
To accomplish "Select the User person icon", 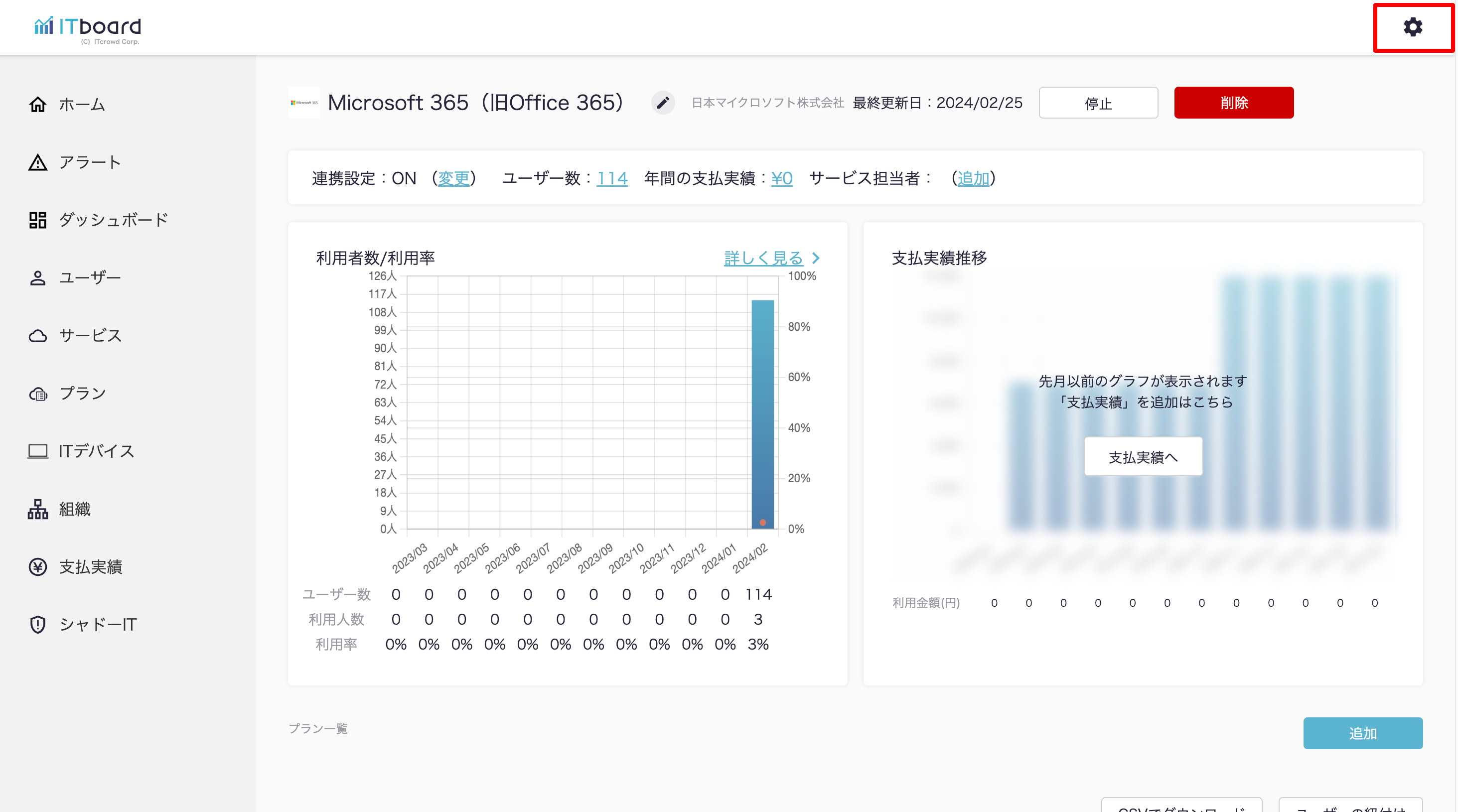I will (x=37, y=278).
